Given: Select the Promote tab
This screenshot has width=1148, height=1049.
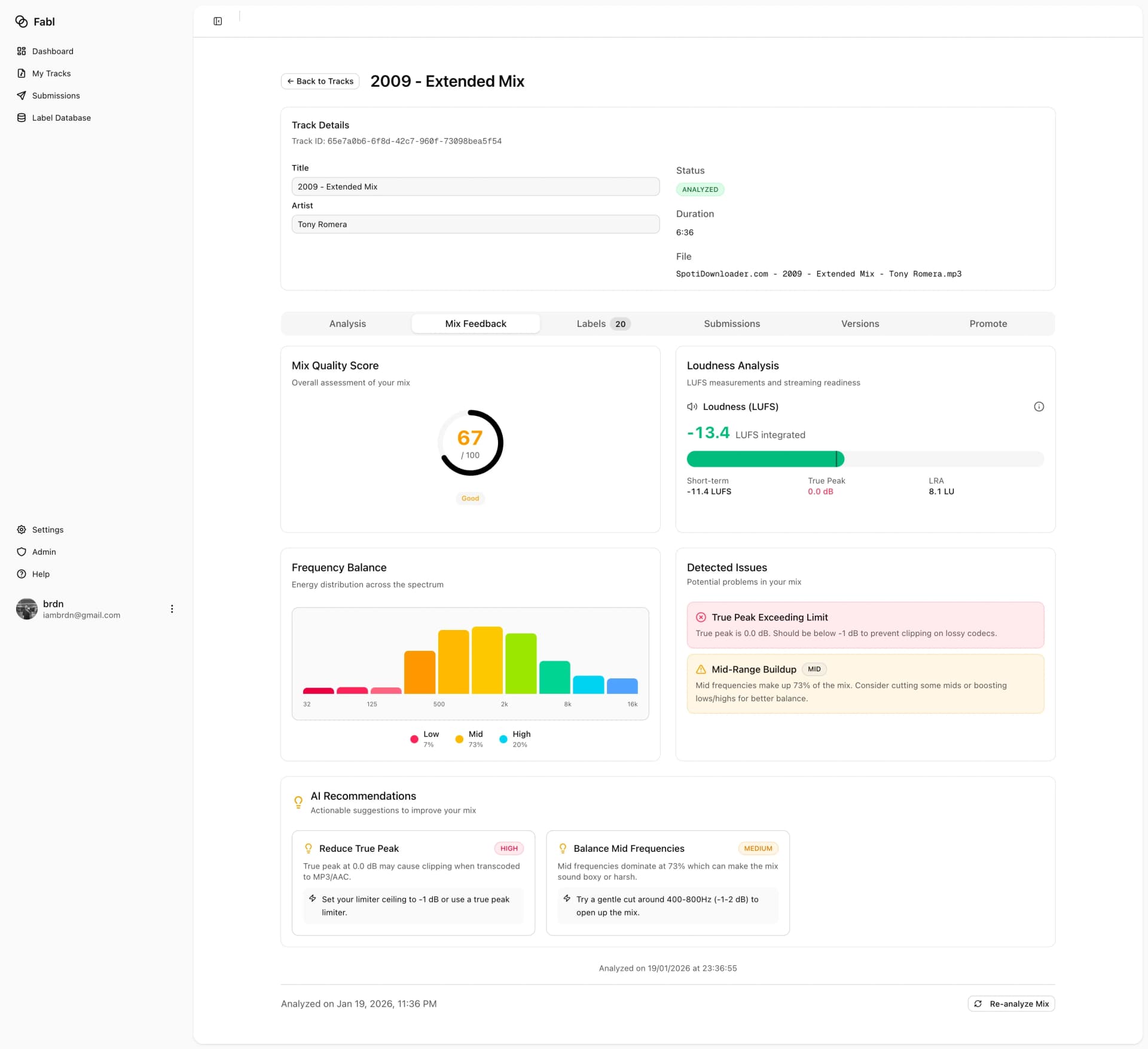Looking at the screenshot, I should coord(988,323).
